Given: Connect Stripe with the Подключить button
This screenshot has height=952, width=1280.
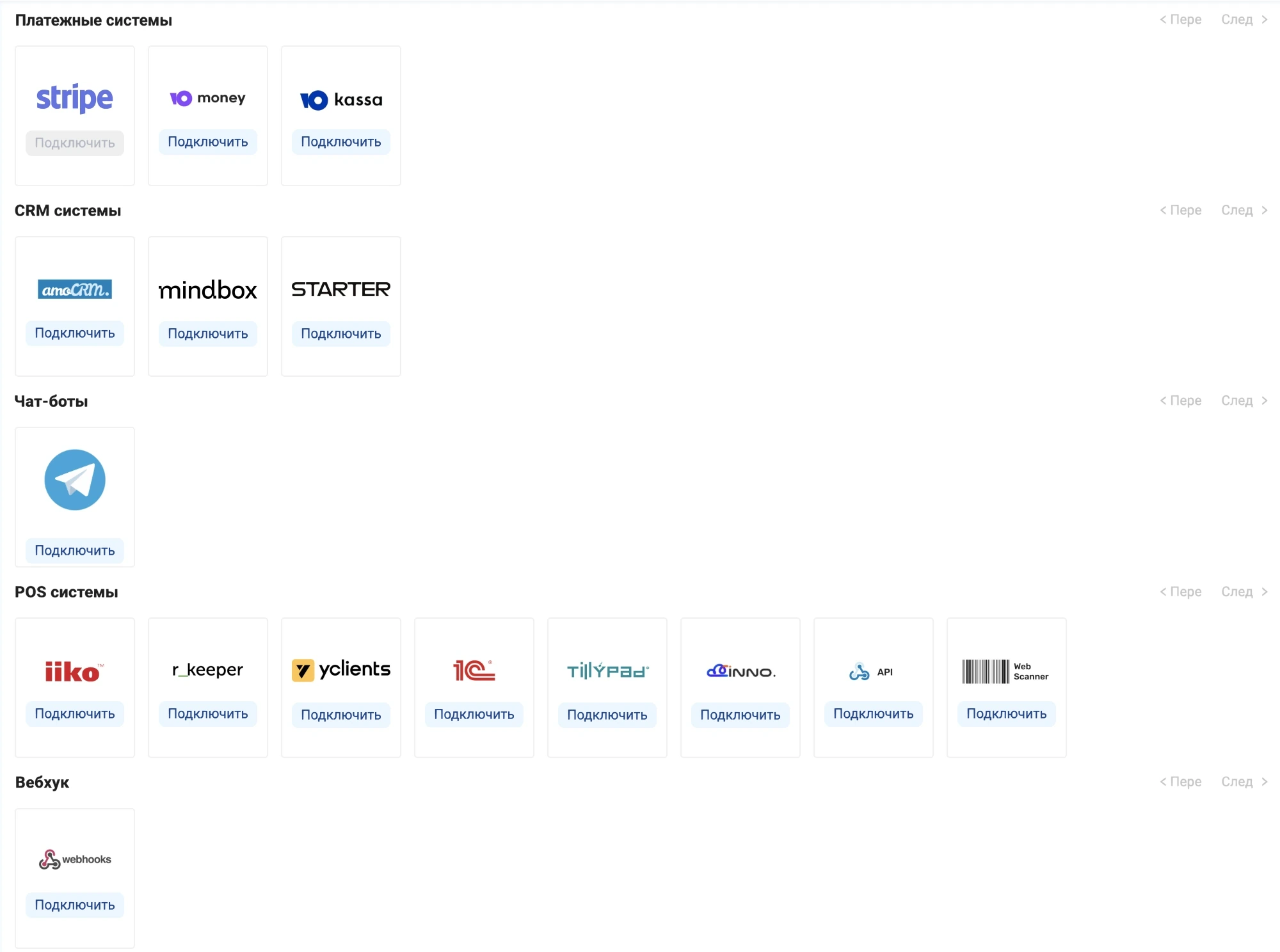Looking at the screenshot, I should (x=75, y=143).
